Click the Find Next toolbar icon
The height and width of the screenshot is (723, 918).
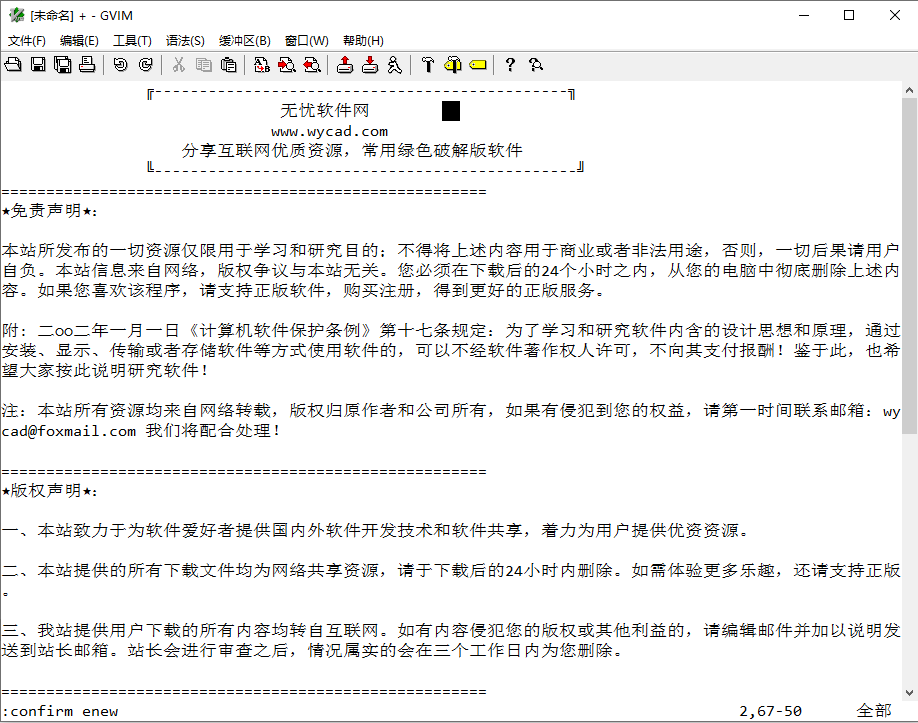coord(287,65)
